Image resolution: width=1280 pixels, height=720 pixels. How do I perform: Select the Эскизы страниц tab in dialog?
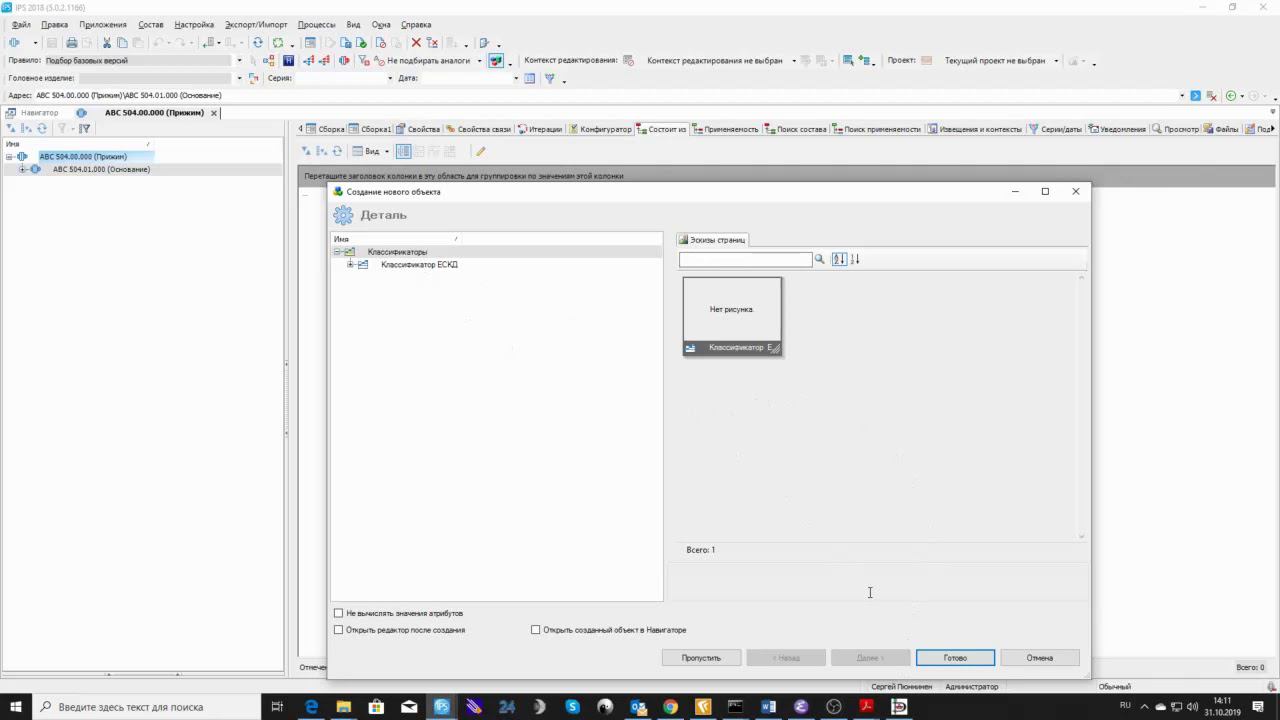[x=712, y=240]
